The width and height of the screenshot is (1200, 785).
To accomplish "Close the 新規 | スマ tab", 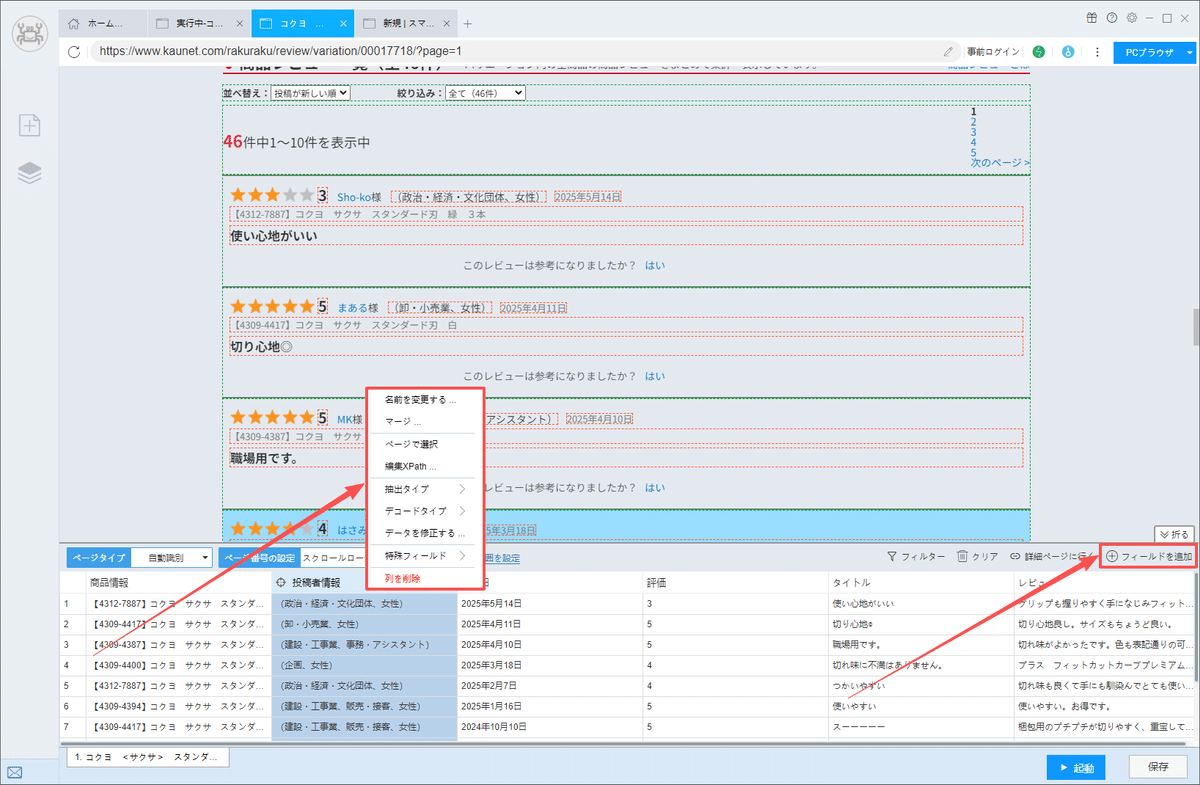I will pos(445,23).
